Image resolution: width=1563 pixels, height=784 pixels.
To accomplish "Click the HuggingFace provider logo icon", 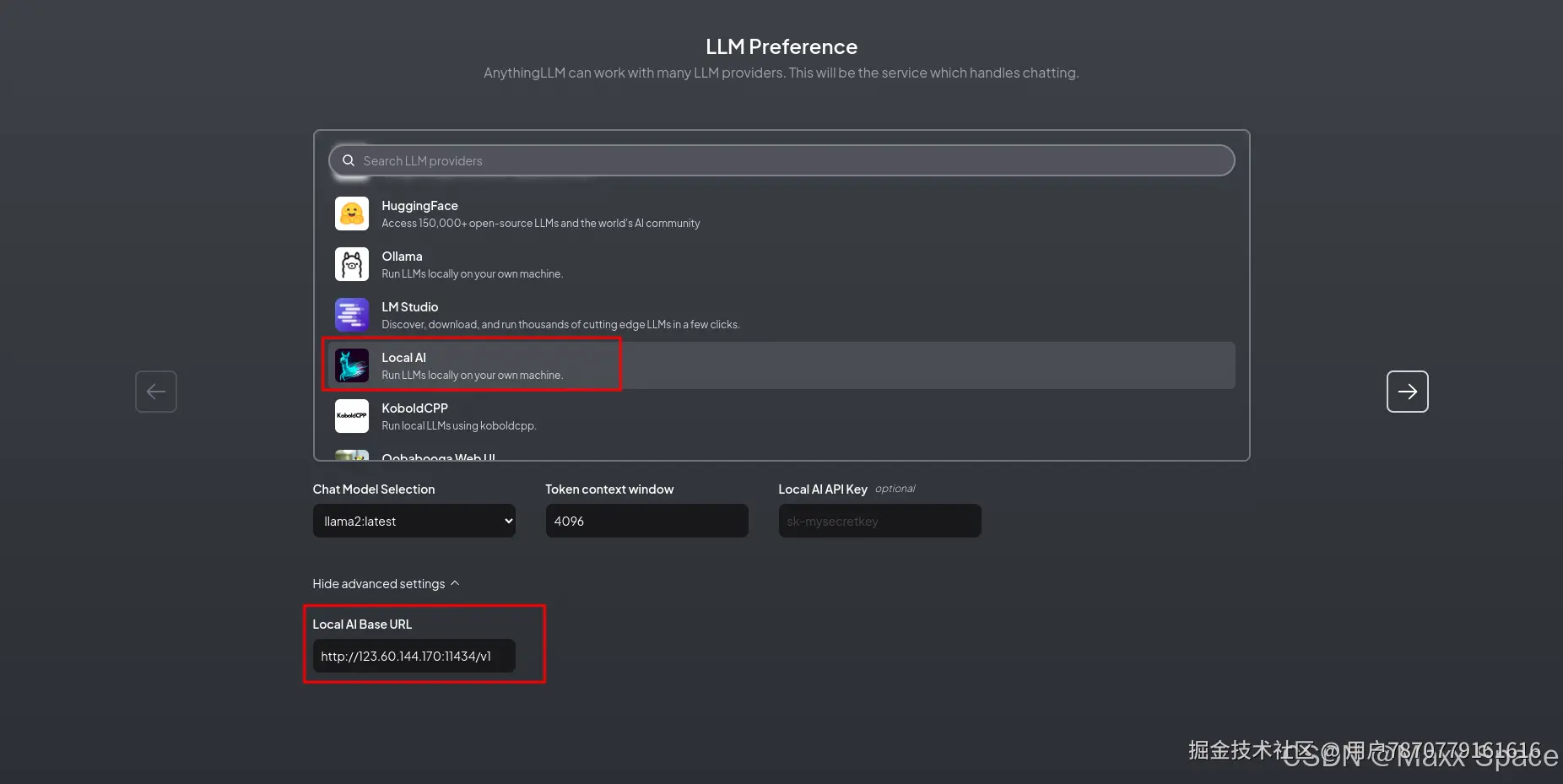I will (x=352, y=214).
